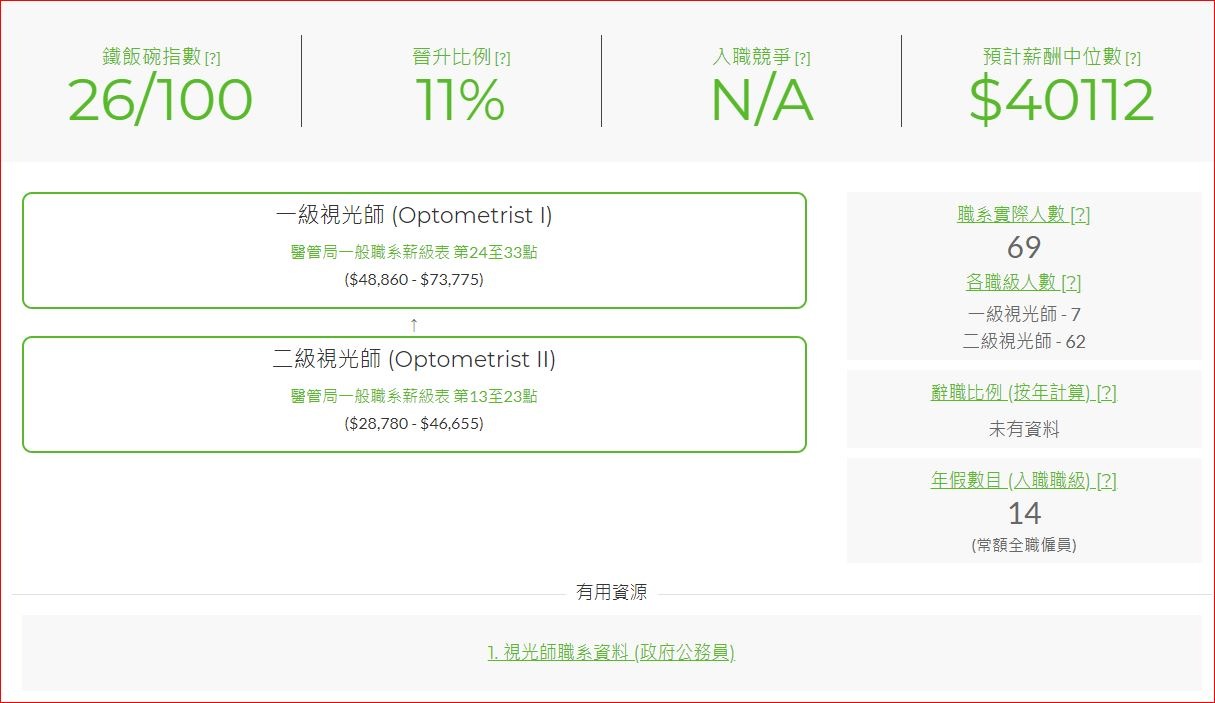Click the 各職級人數 link text

click(x=1010, y=283)
